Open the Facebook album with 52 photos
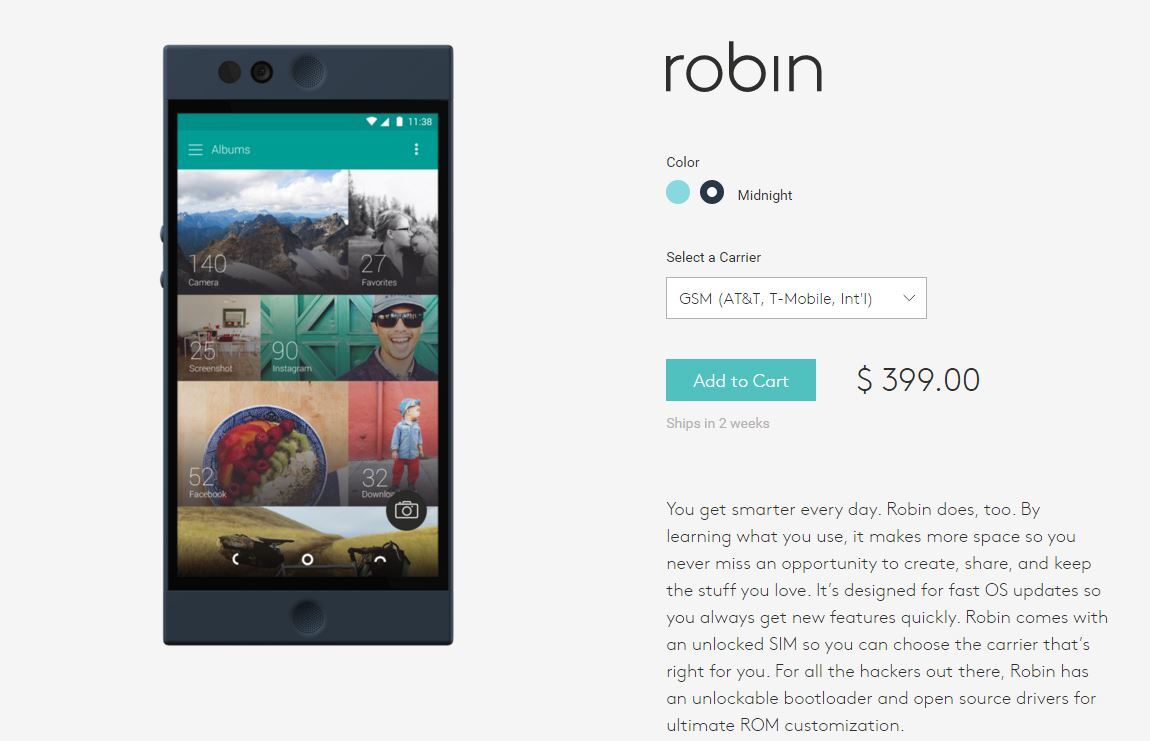This screenshot has width=1150, height=741. [263, 443]
